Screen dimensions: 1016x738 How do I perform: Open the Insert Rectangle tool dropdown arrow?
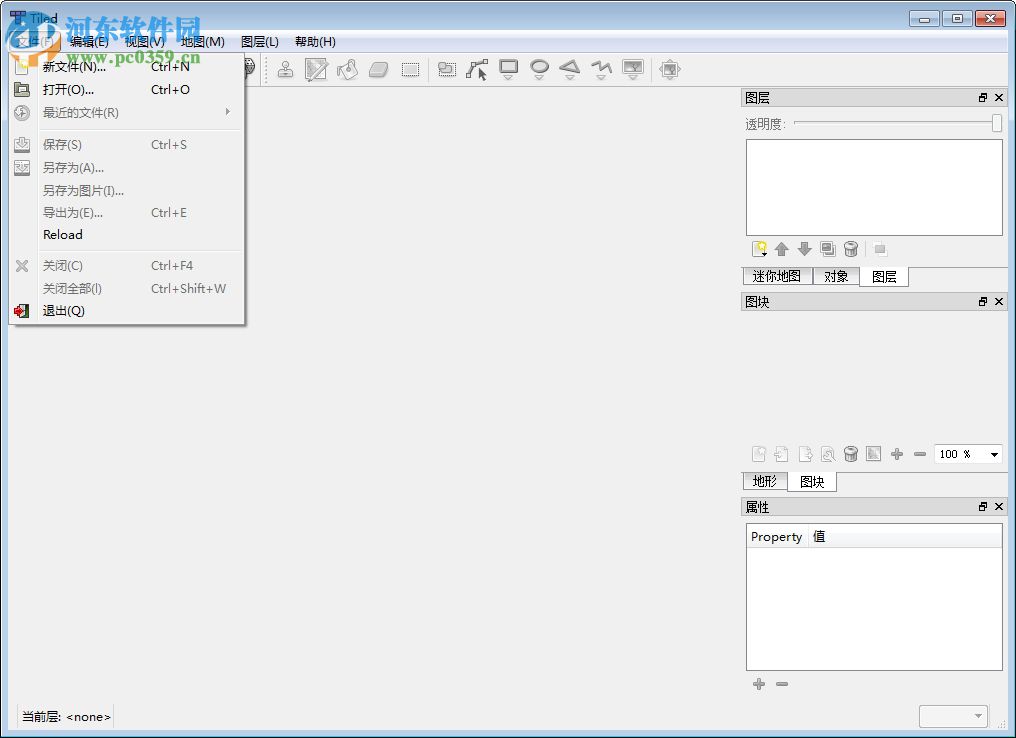(508, 78)
